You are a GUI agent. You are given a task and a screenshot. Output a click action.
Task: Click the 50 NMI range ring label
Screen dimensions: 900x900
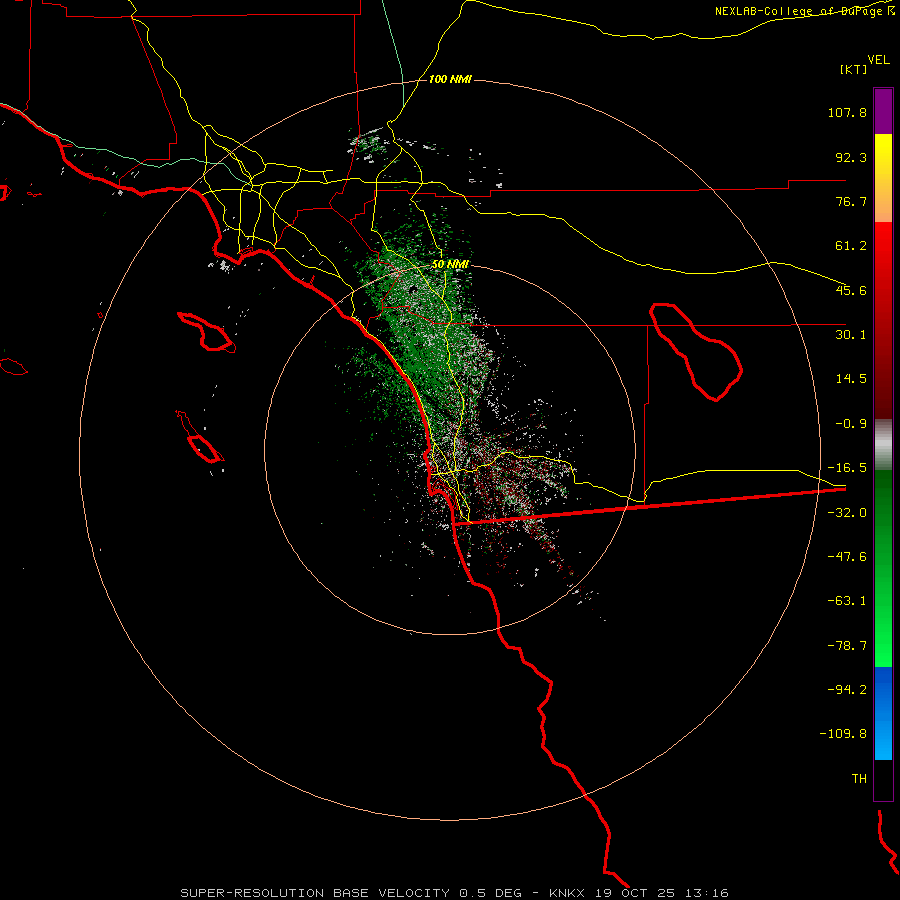point(450,265)
